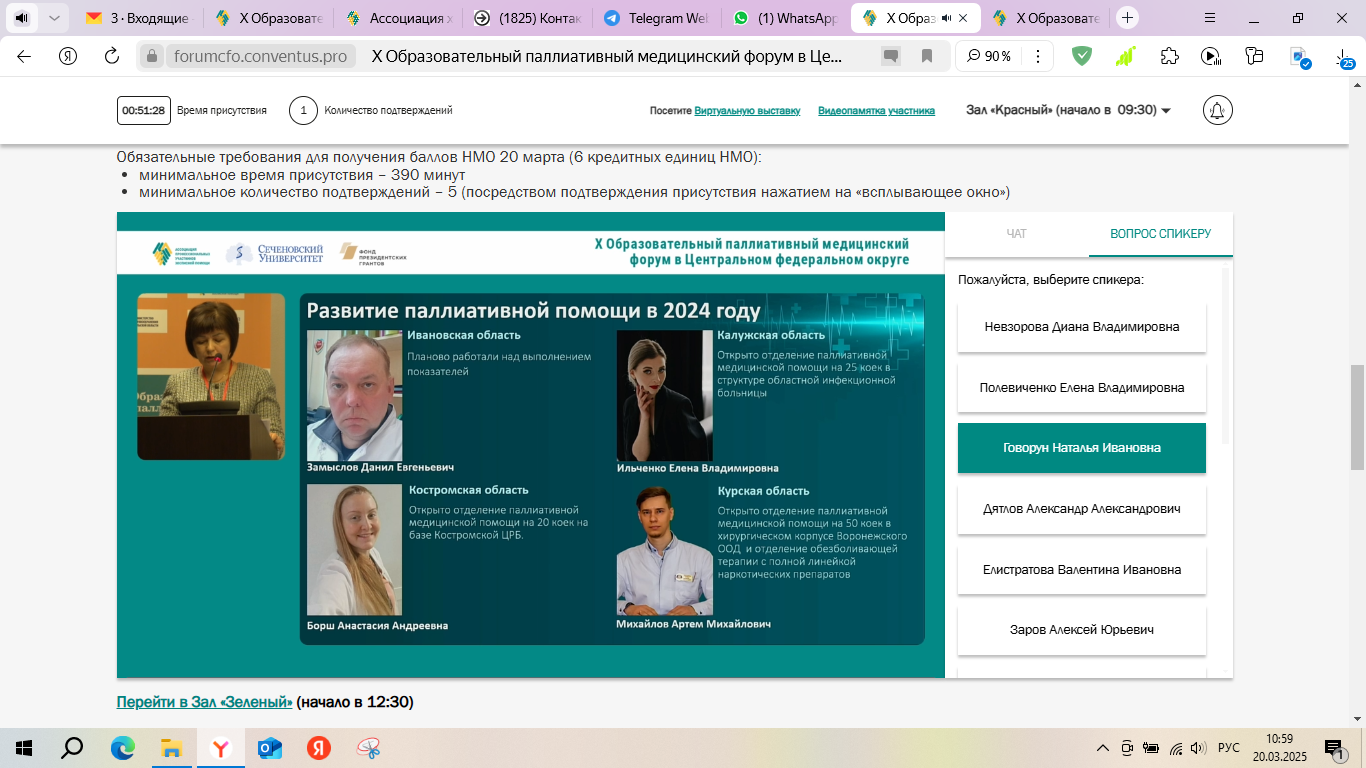Open the Windows Start menu
Image resolution: width=1366 pixels, height=768 pixels.
(x=24, y=748)
